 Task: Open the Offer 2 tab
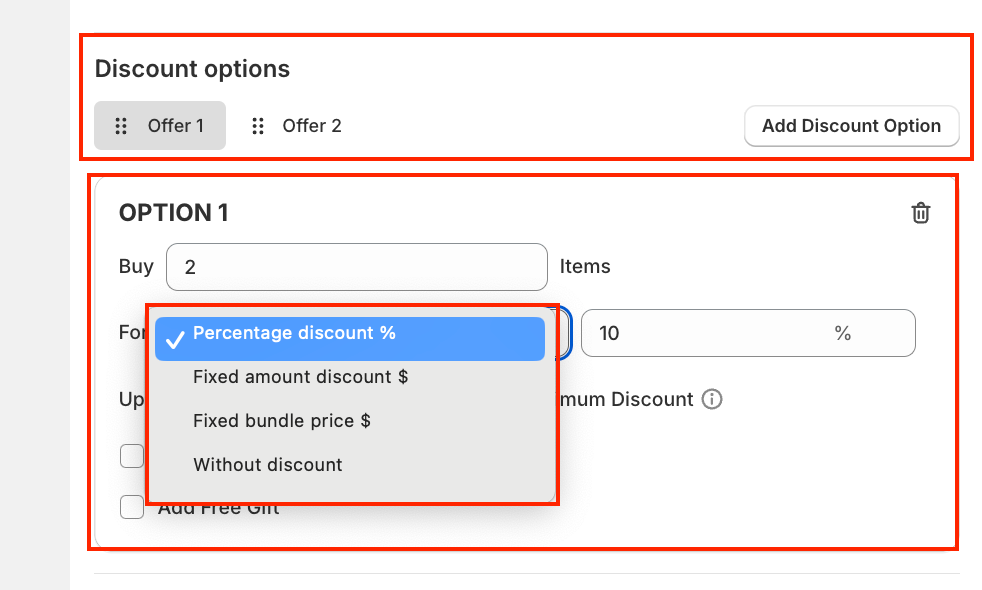click(x=311, y=126)
